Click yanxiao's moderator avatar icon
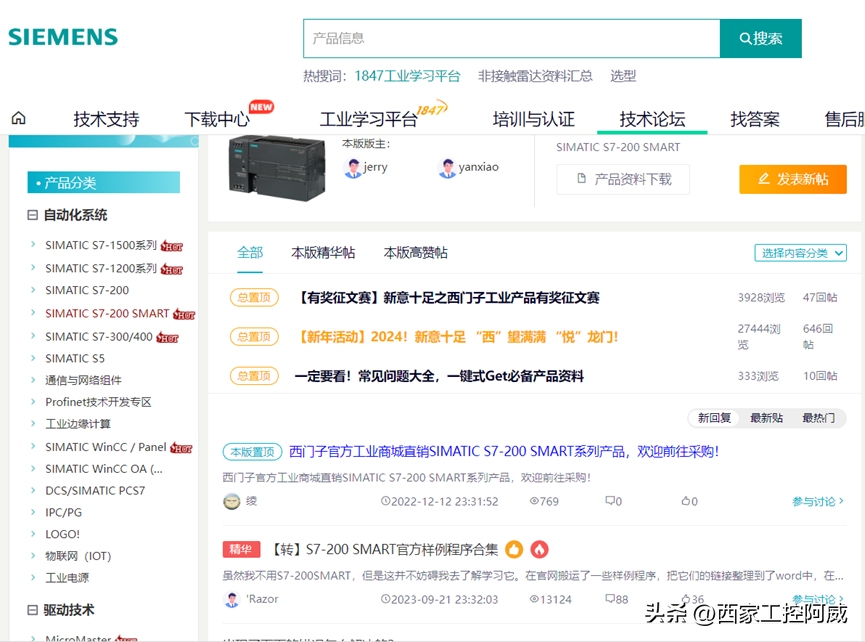 pos(447,167)
